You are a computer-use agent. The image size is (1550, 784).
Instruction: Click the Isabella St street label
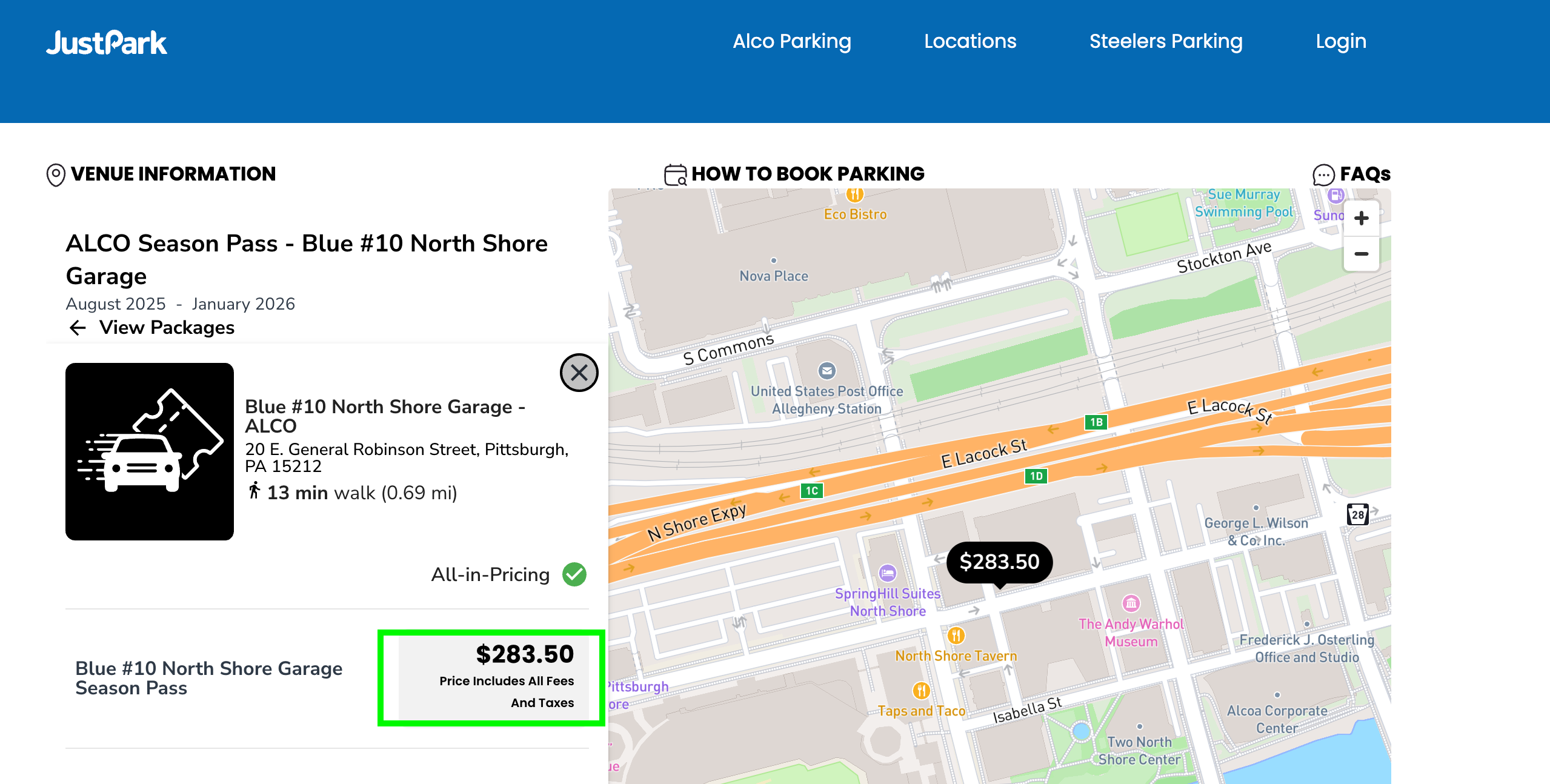[x=1027, y=709]
